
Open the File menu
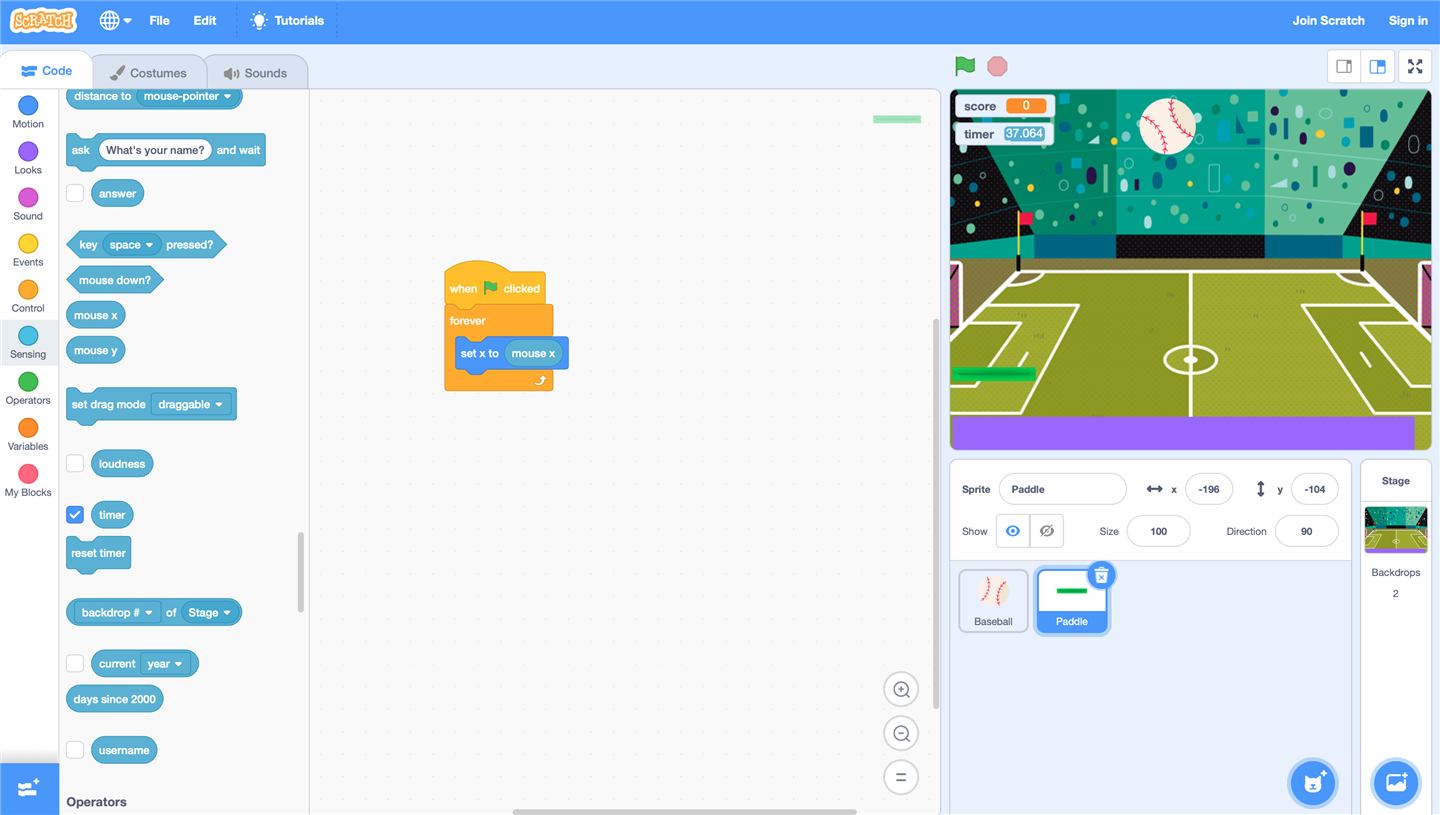[x=159, y=21]
